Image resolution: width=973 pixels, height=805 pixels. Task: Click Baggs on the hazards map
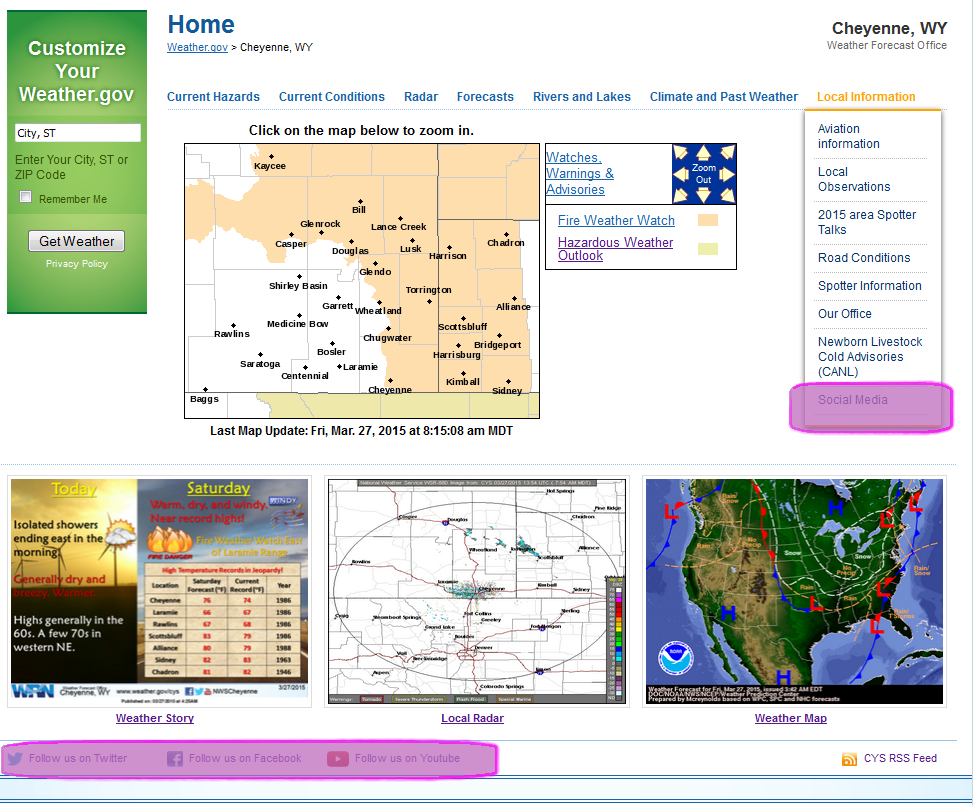point(204,398)
